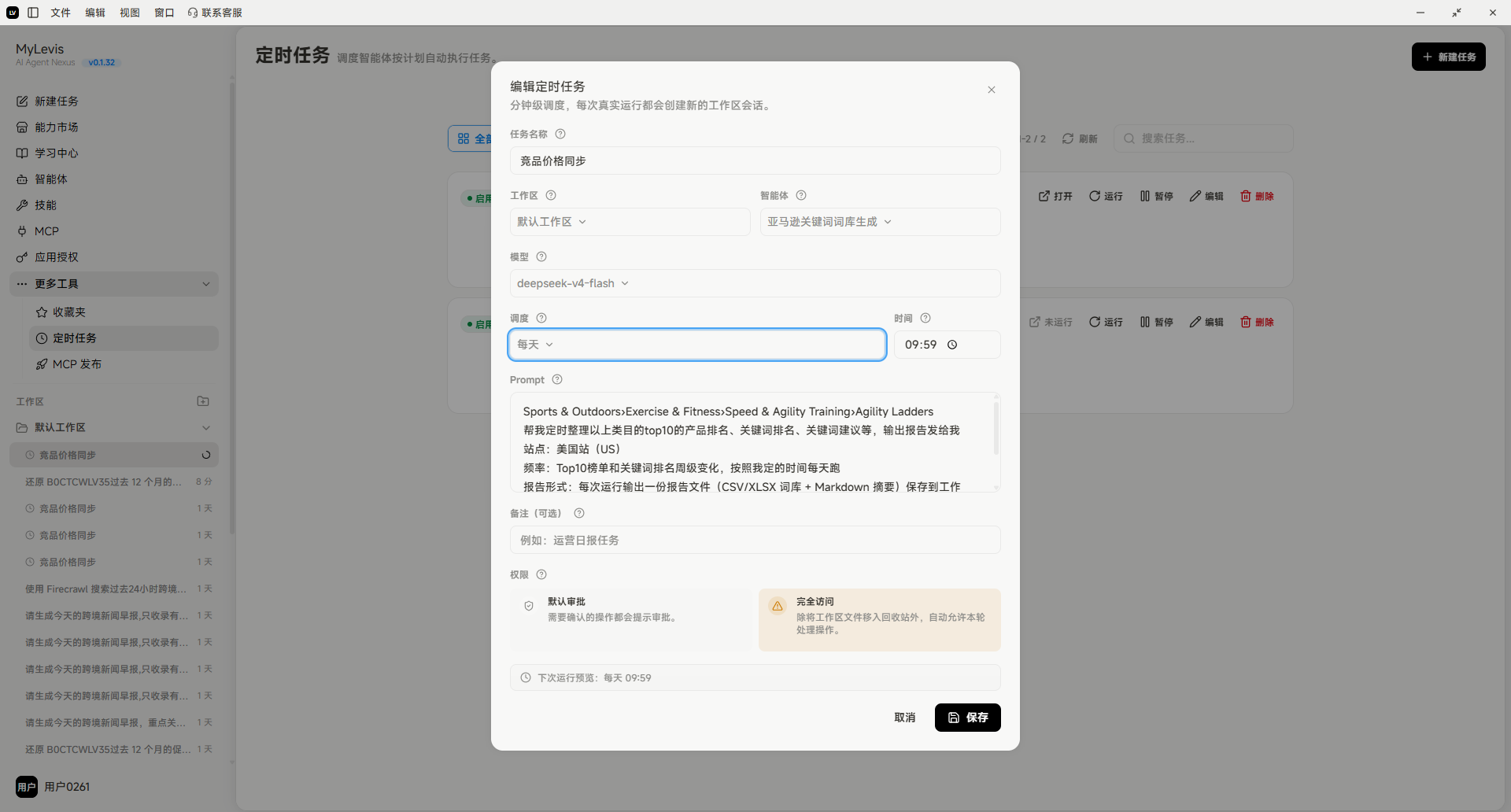This screenshot has height=812, width=1511.
Task: Click 打开 on the first task card
Action: (1055, 196)
